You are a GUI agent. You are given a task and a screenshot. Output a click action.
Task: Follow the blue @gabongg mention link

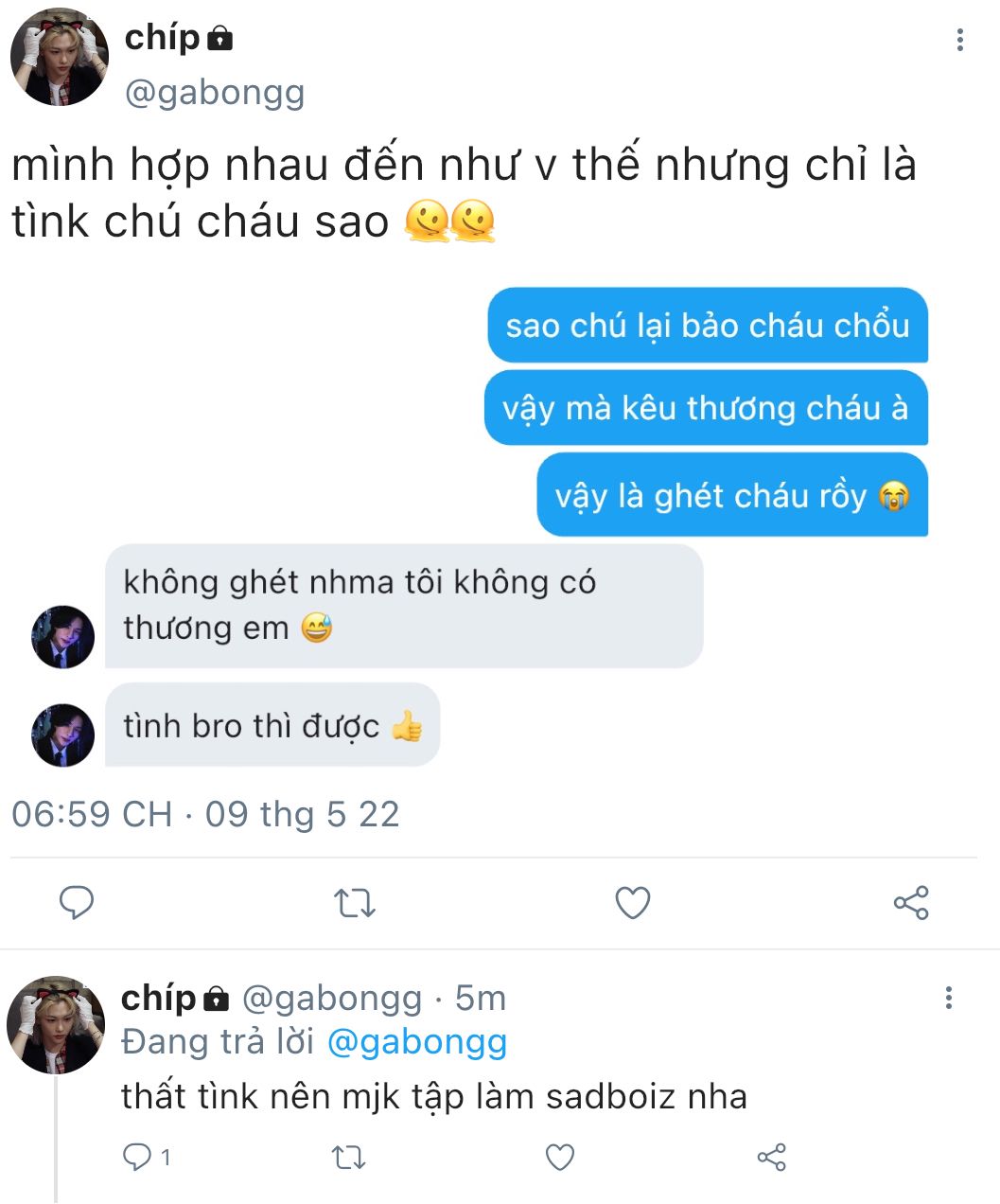417,1042
